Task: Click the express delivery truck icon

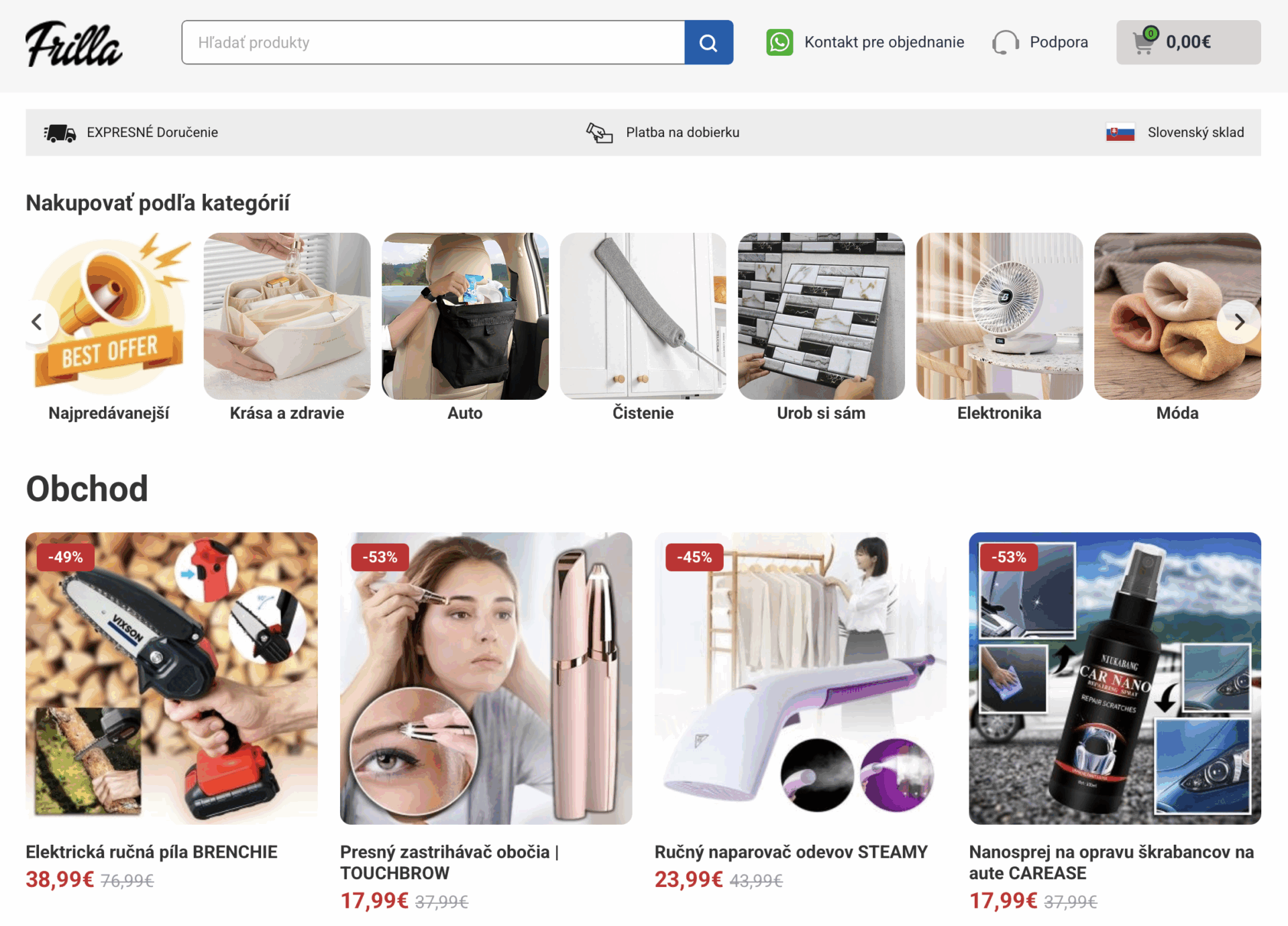Action: 60,133
